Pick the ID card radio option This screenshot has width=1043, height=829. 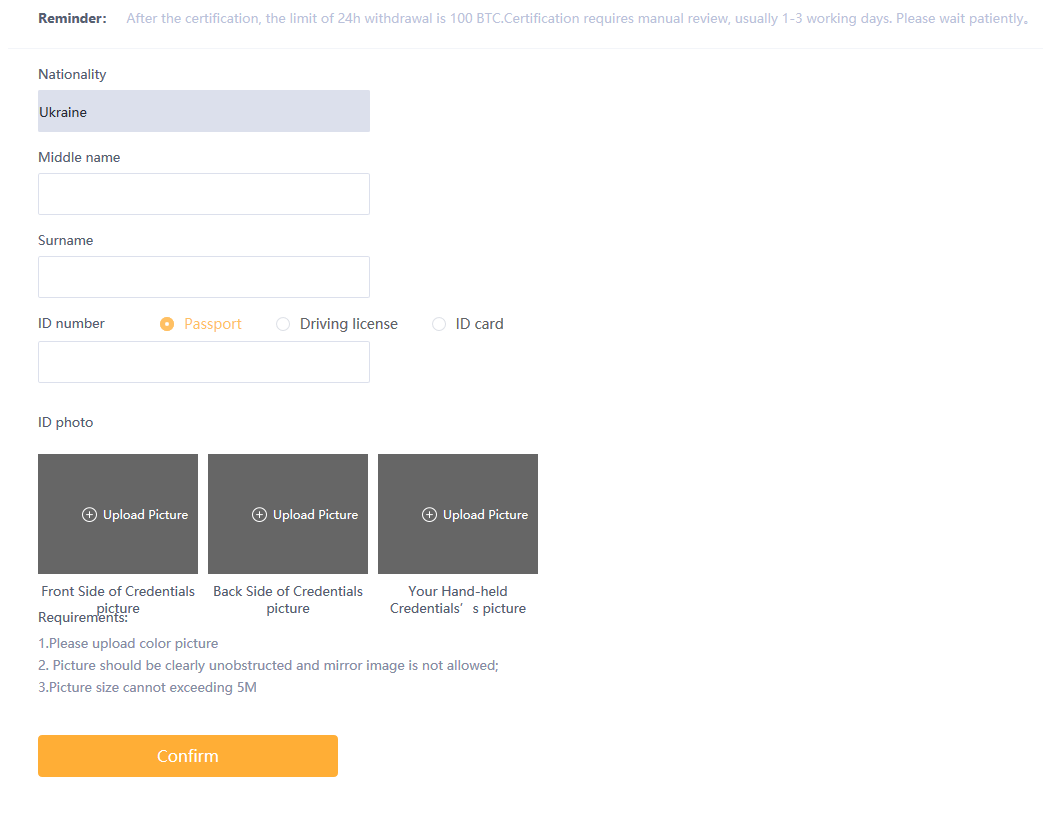pos(439,324)
